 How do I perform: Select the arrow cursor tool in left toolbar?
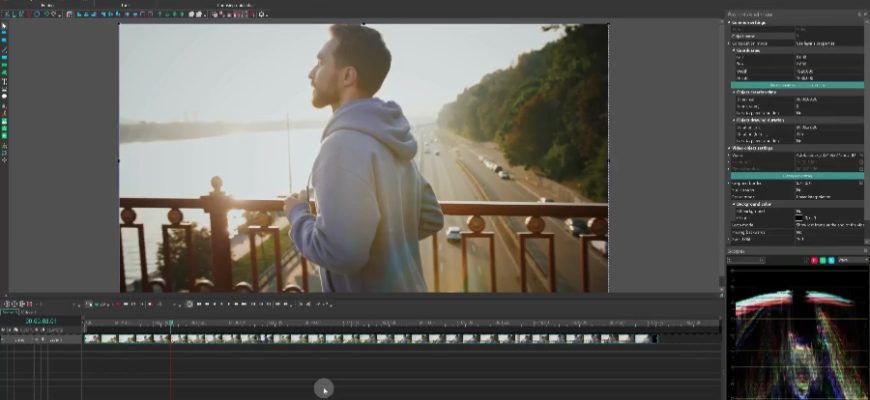click(4, 26)
